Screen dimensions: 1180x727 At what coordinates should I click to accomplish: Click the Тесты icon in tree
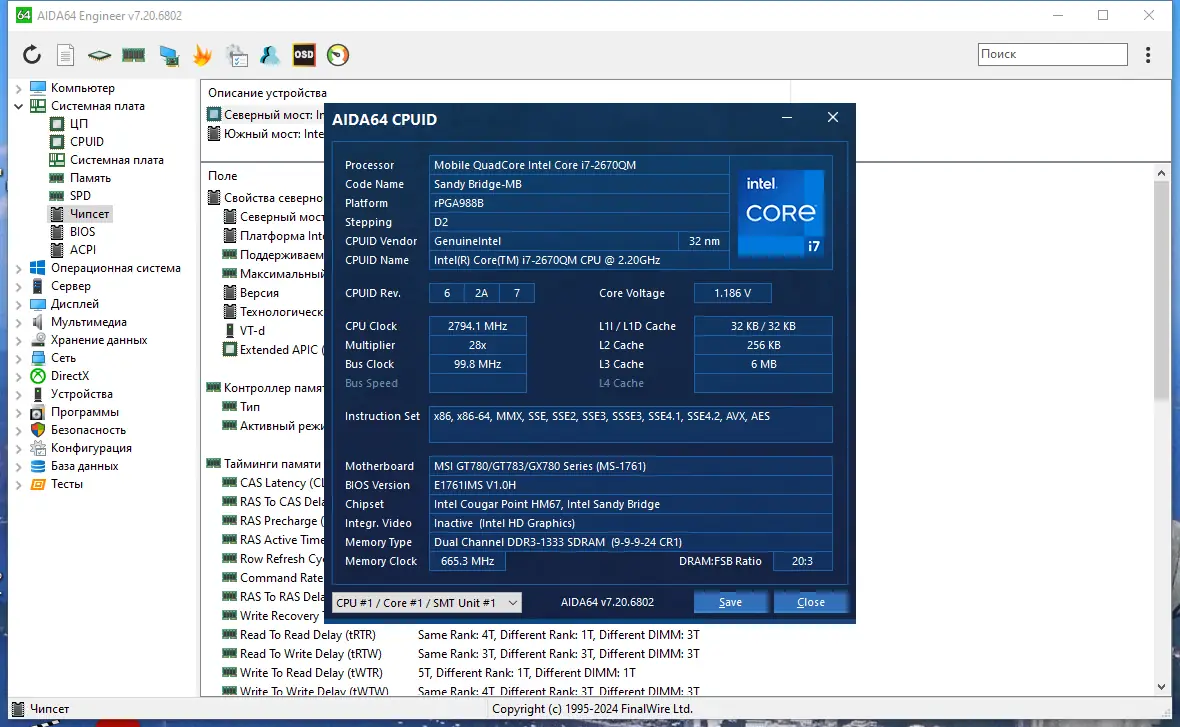(38, 484)
